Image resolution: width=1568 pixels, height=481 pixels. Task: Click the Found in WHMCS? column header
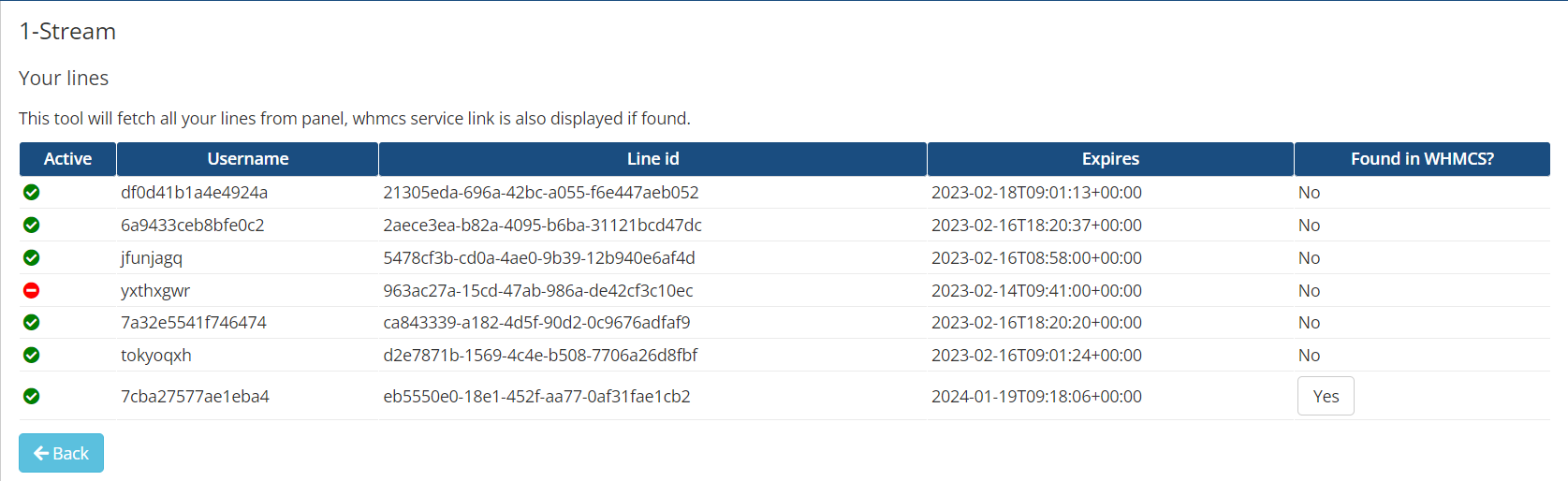click(1422, 159)
